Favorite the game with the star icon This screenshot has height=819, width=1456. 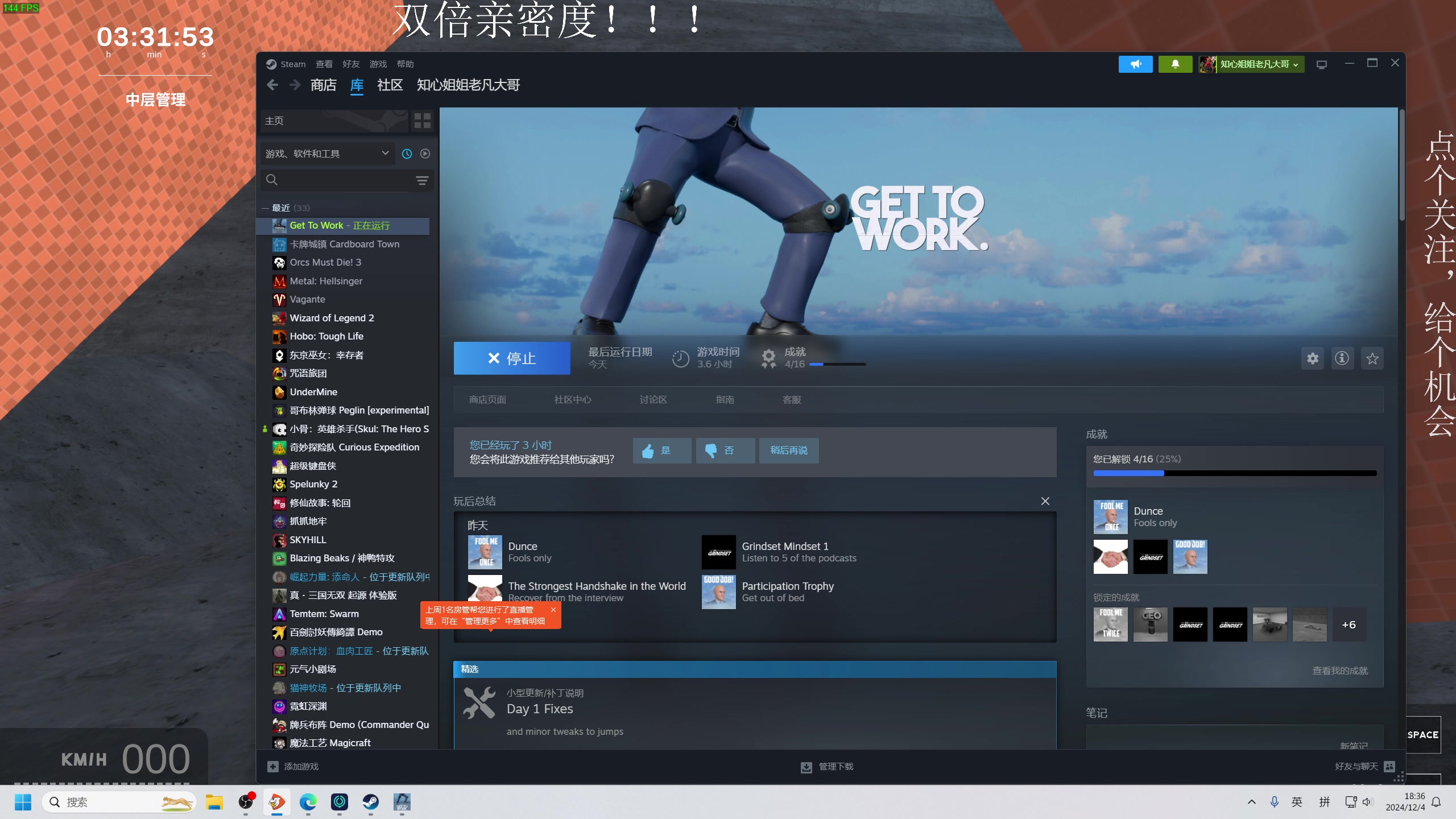click(1372, 358)
